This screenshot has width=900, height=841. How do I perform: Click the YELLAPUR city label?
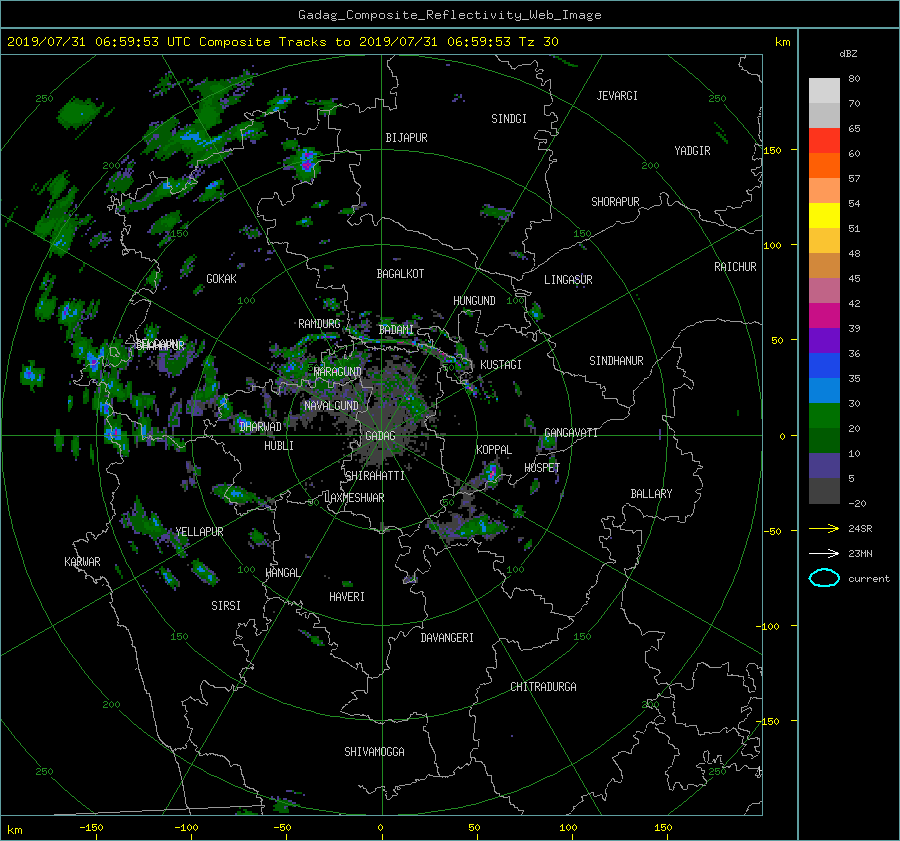(199, 532)
